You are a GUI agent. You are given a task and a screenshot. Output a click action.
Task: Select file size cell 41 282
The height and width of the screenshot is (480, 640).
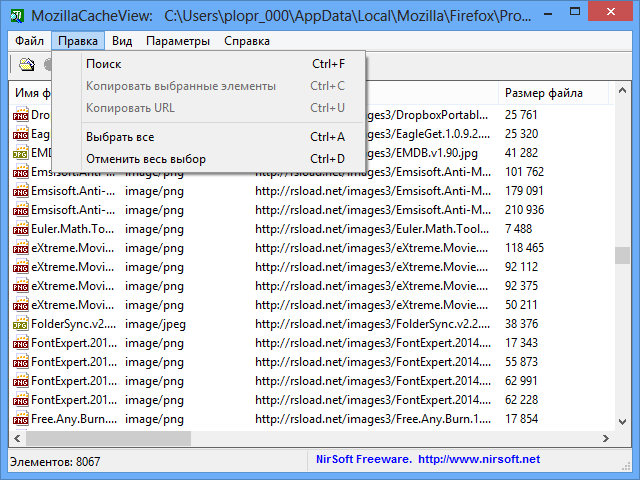(x=521, y=153)
